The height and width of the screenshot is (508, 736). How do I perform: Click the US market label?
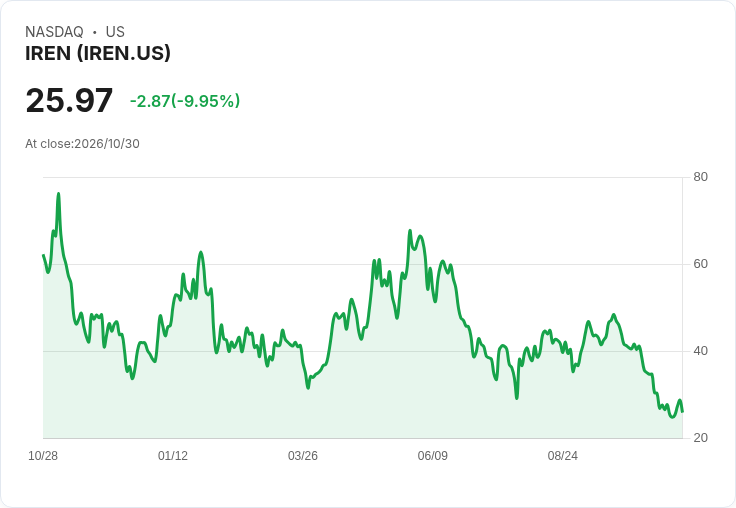115,32
